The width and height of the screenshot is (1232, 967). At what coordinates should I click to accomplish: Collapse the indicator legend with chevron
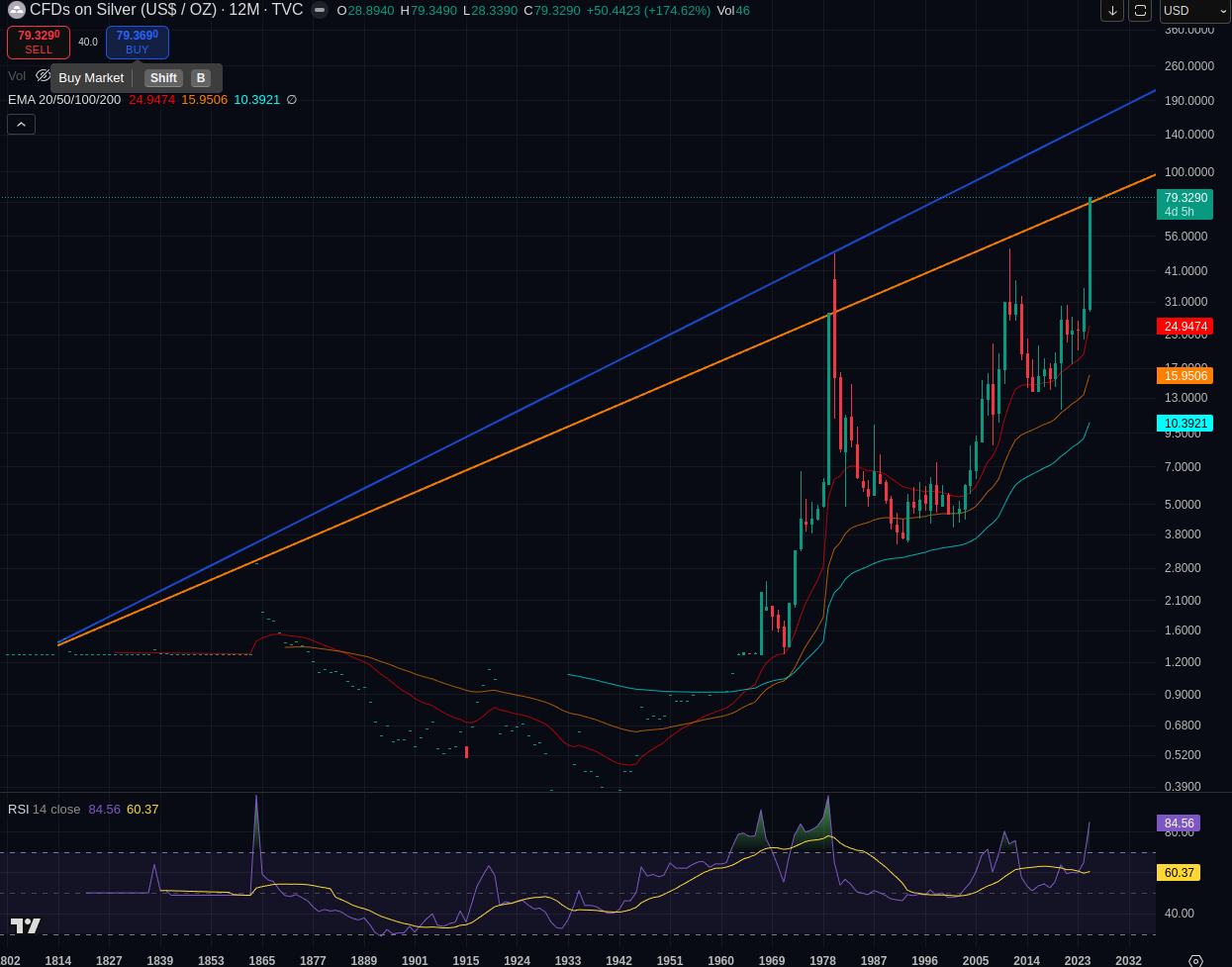[x=21, y=124]
